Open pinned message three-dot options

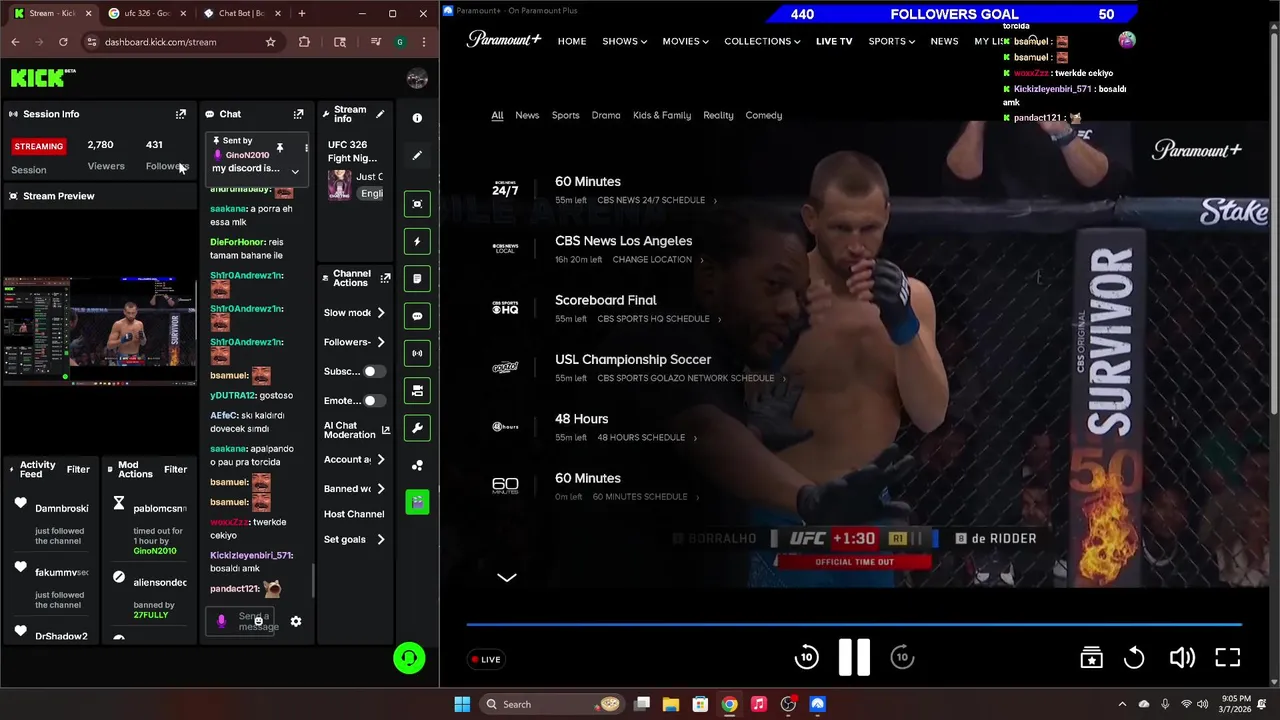pos(306,148)
